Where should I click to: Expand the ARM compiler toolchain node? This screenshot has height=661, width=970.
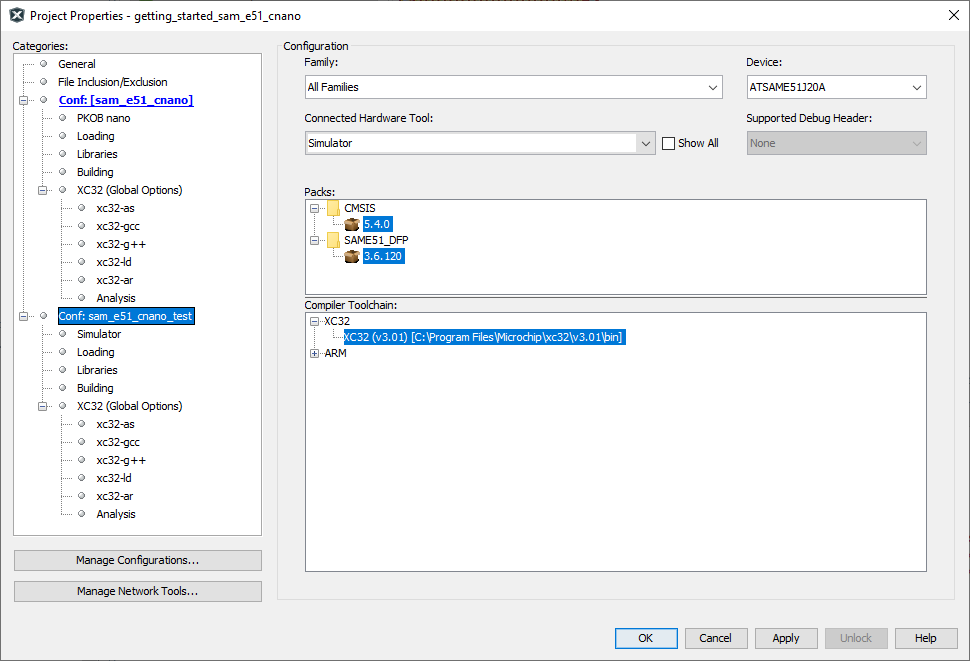tap(315, 353)
